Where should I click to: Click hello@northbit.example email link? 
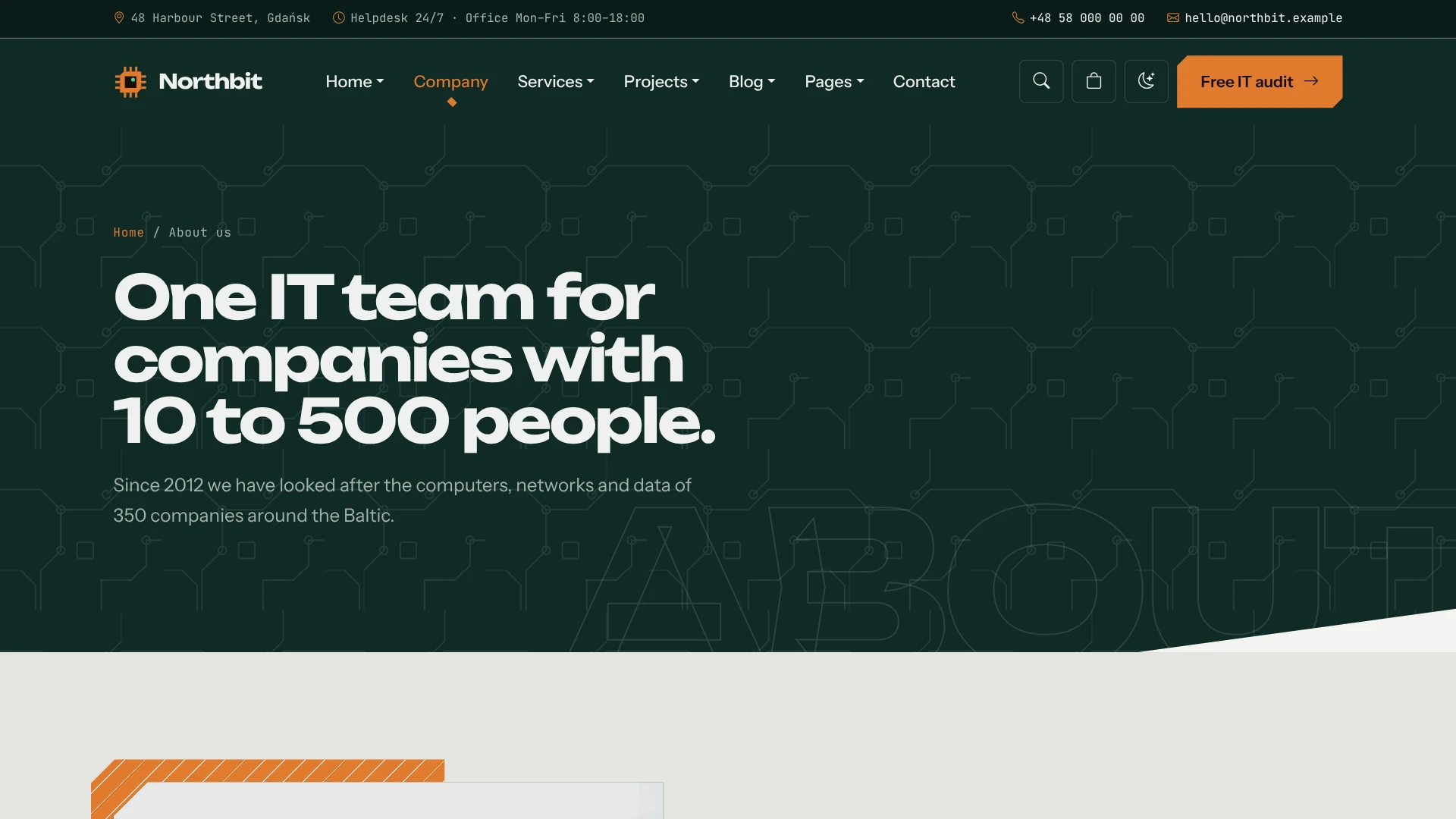pyautogui.click(x=1263, y=17)
